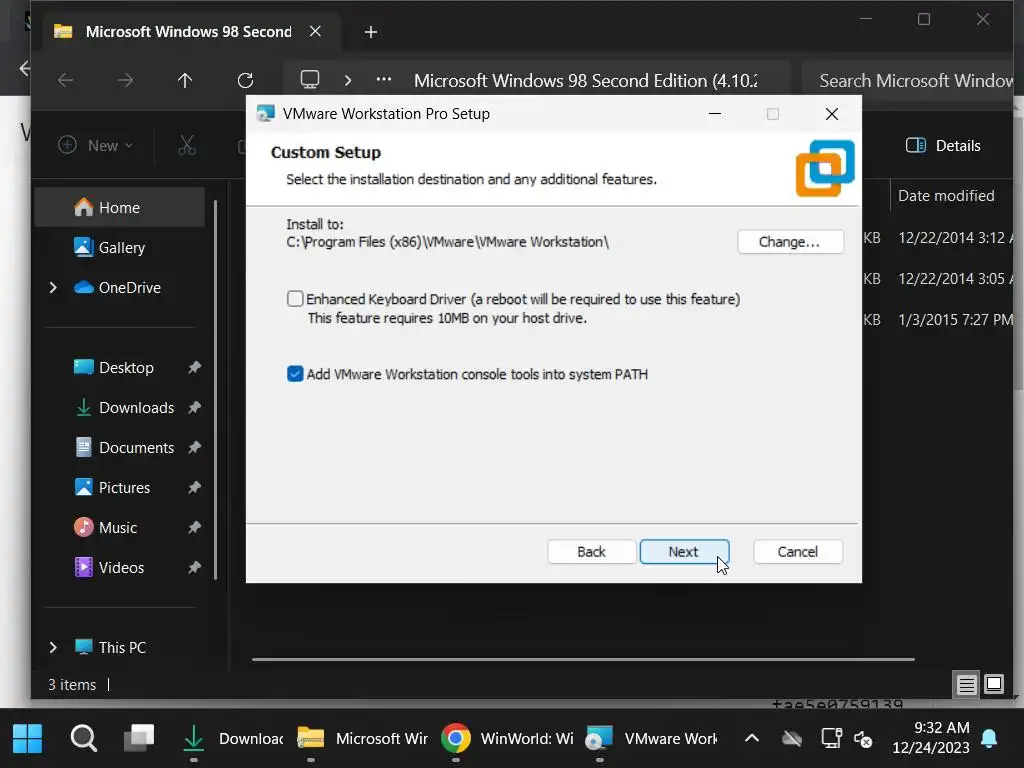
Task: Open Desktop quick access folder
Action: (x=126, y=368)
